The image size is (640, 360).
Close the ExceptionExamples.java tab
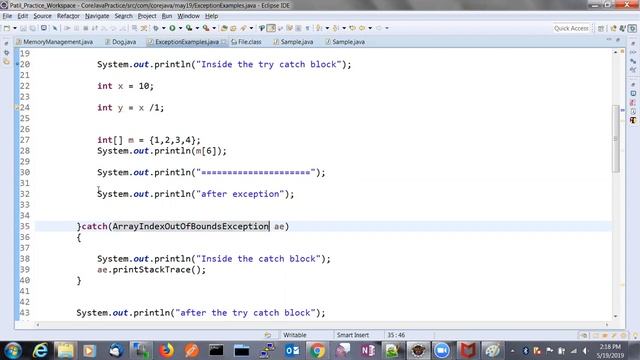[x=224, y=42]
